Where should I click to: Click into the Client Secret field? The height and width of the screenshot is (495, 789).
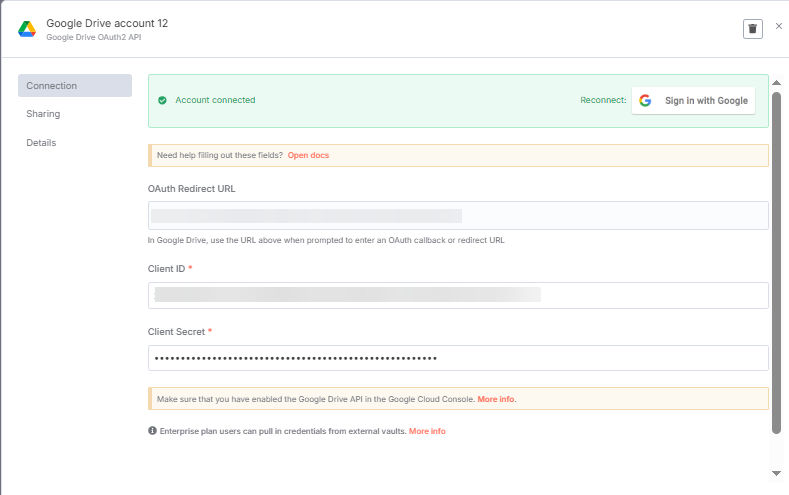pos(458,358)
